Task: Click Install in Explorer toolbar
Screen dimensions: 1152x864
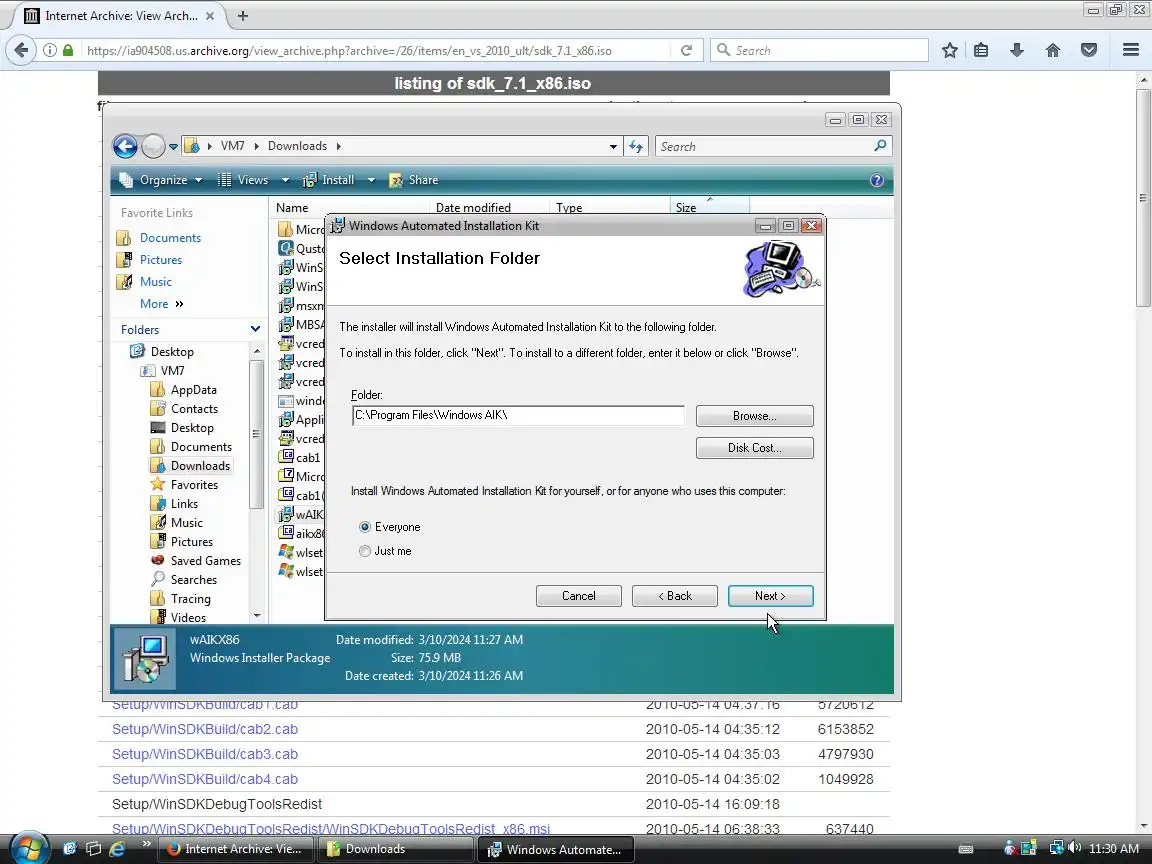Action: 329,180
